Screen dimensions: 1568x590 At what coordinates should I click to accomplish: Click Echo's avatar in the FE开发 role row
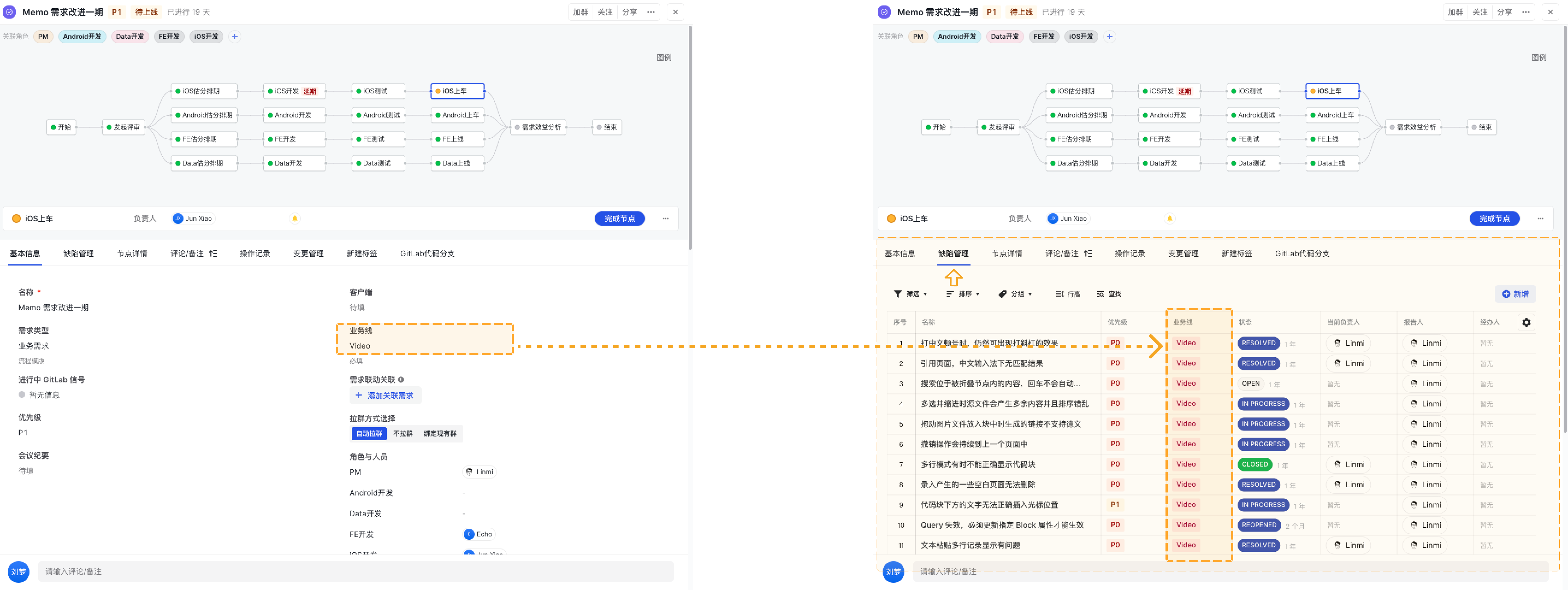469,535
